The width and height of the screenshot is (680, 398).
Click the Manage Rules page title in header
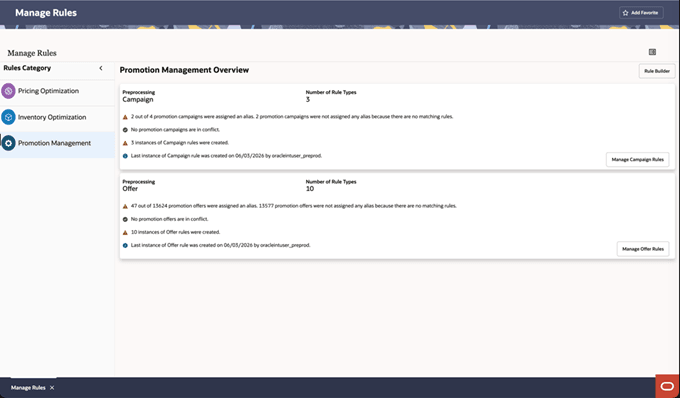[x=46, y=13]
